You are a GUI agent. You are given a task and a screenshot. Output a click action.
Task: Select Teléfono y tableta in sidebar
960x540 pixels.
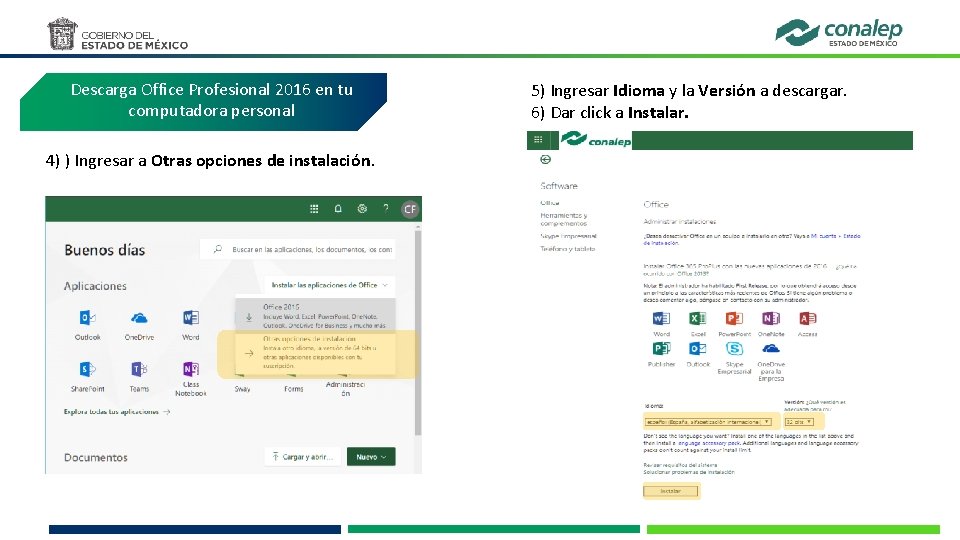pos(567,249)
